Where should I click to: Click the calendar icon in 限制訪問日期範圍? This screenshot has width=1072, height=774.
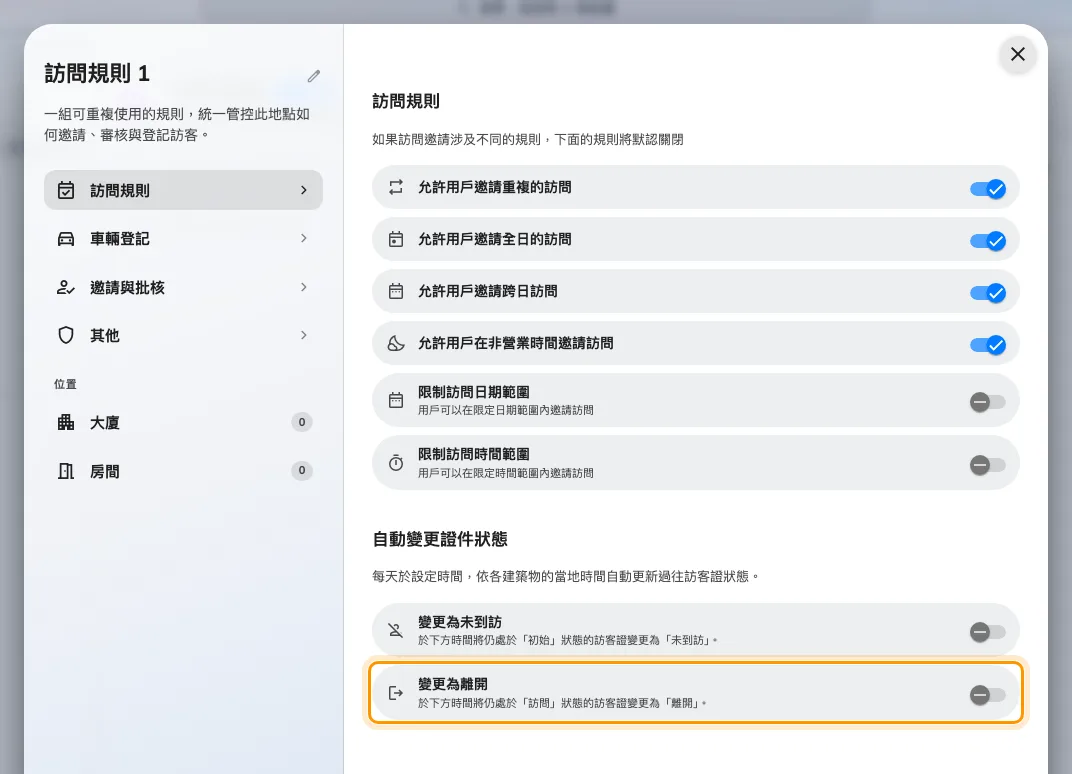point(396,400)
